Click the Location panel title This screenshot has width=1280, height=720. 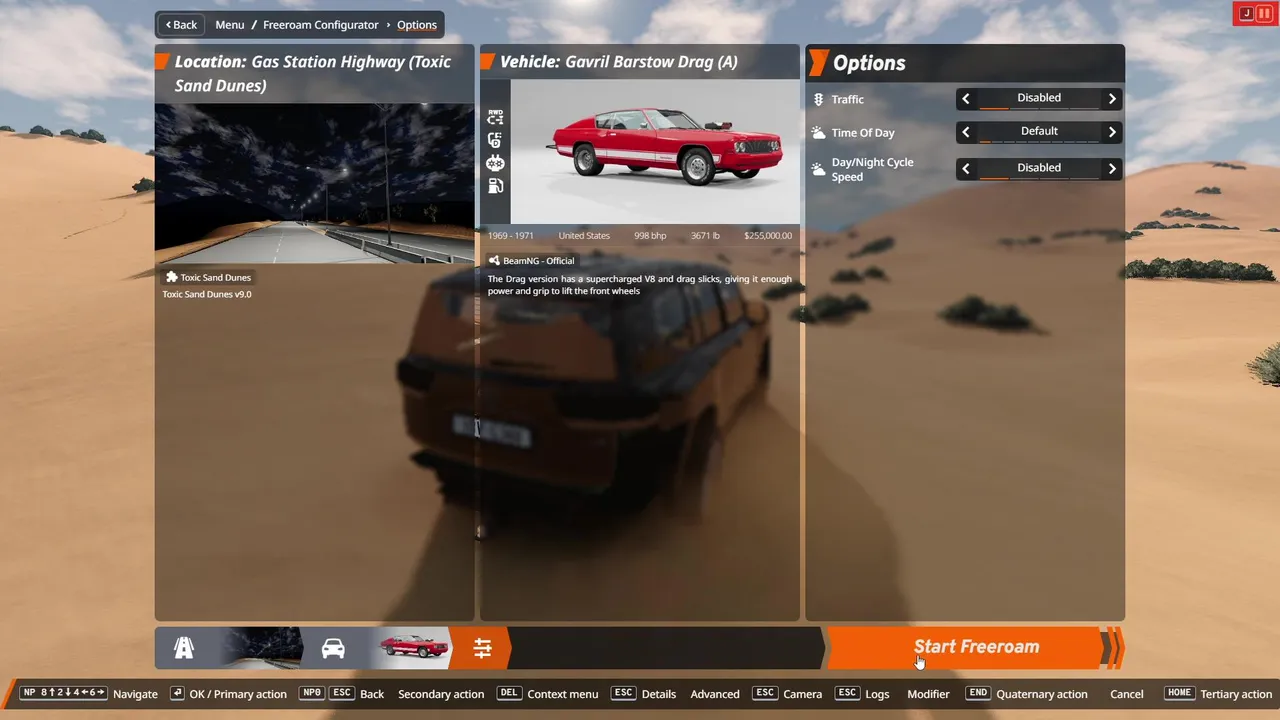tap(312, 73)
